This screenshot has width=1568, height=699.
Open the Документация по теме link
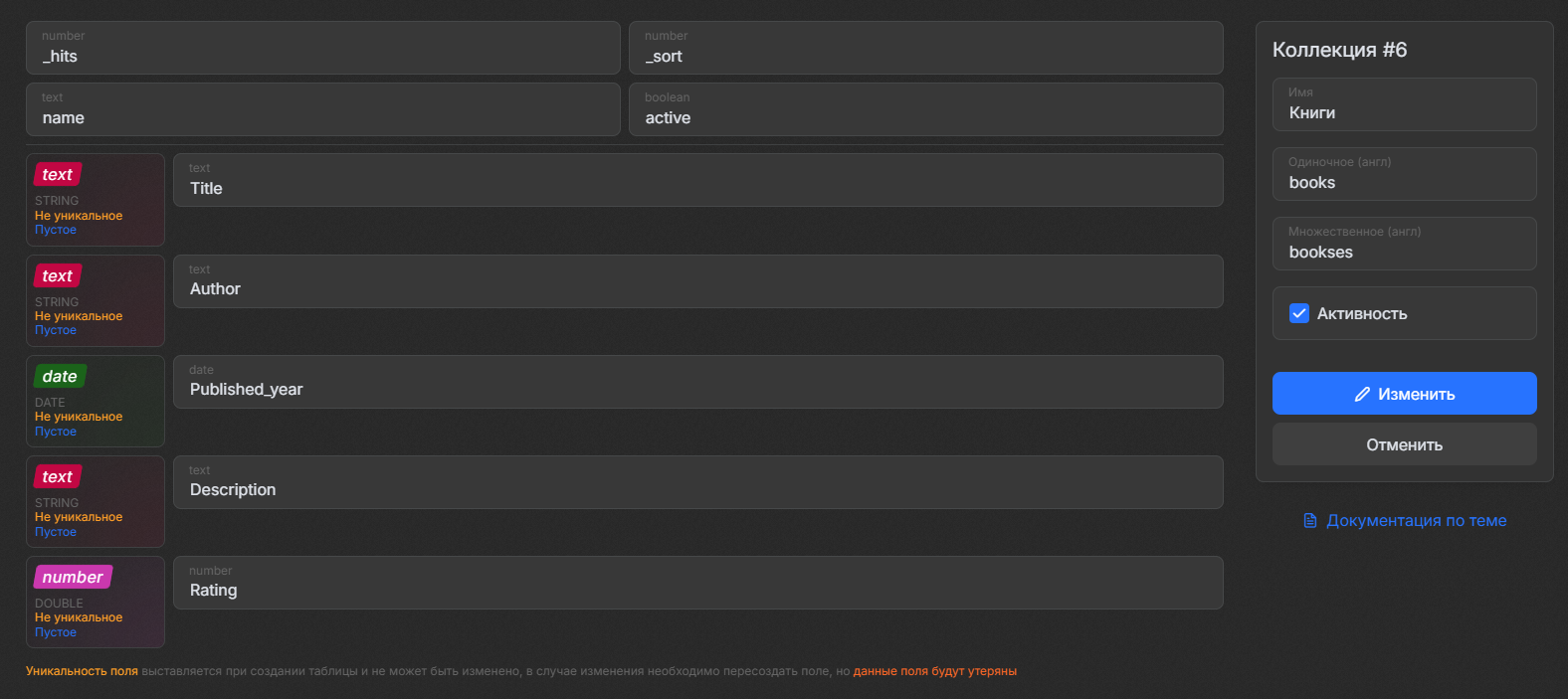pyautogui.click(x=1416, y=521)
